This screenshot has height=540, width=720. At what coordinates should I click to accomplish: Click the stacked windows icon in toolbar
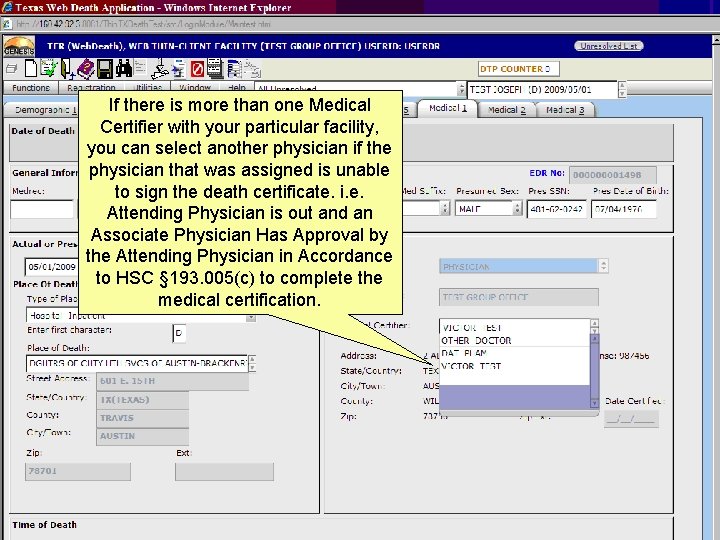(x=11, y=69)
